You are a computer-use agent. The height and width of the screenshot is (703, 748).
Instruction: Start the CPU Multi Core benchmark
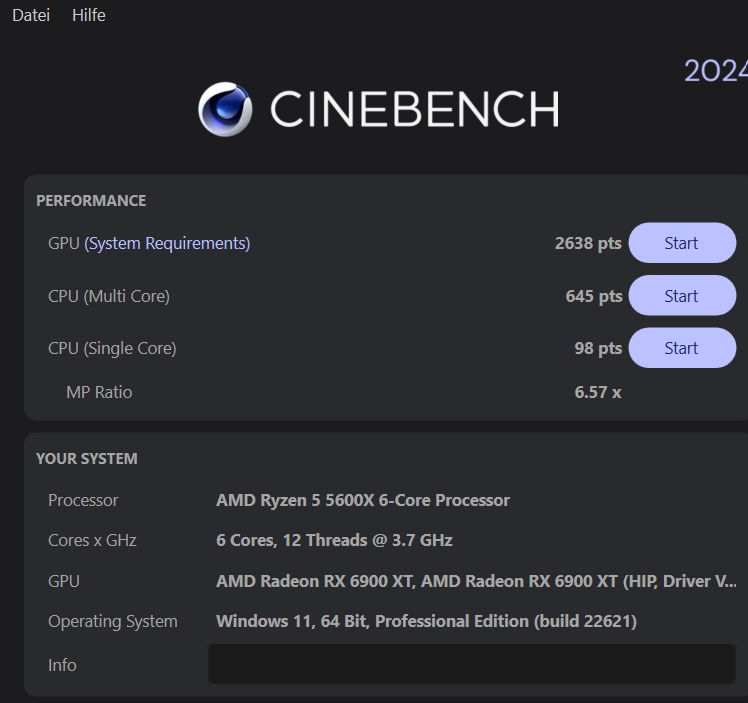point(682,295)
